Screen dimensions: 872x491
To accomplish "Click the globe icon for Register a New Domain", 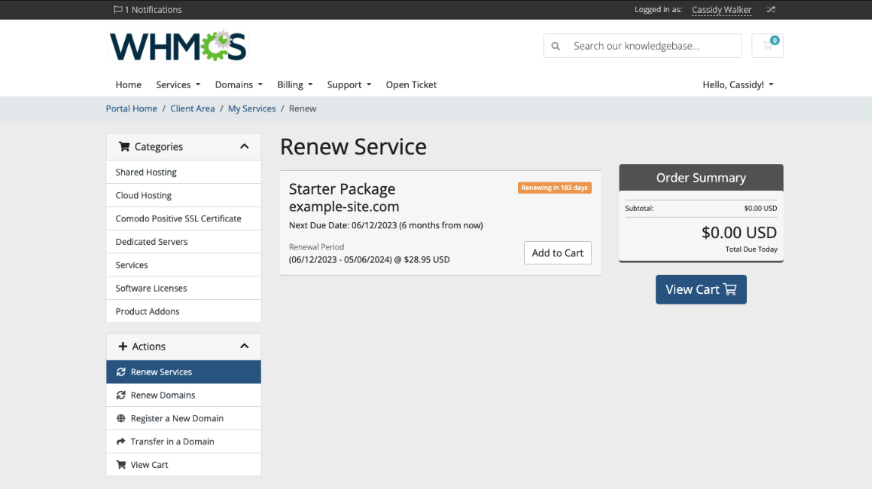I will 121,419.
